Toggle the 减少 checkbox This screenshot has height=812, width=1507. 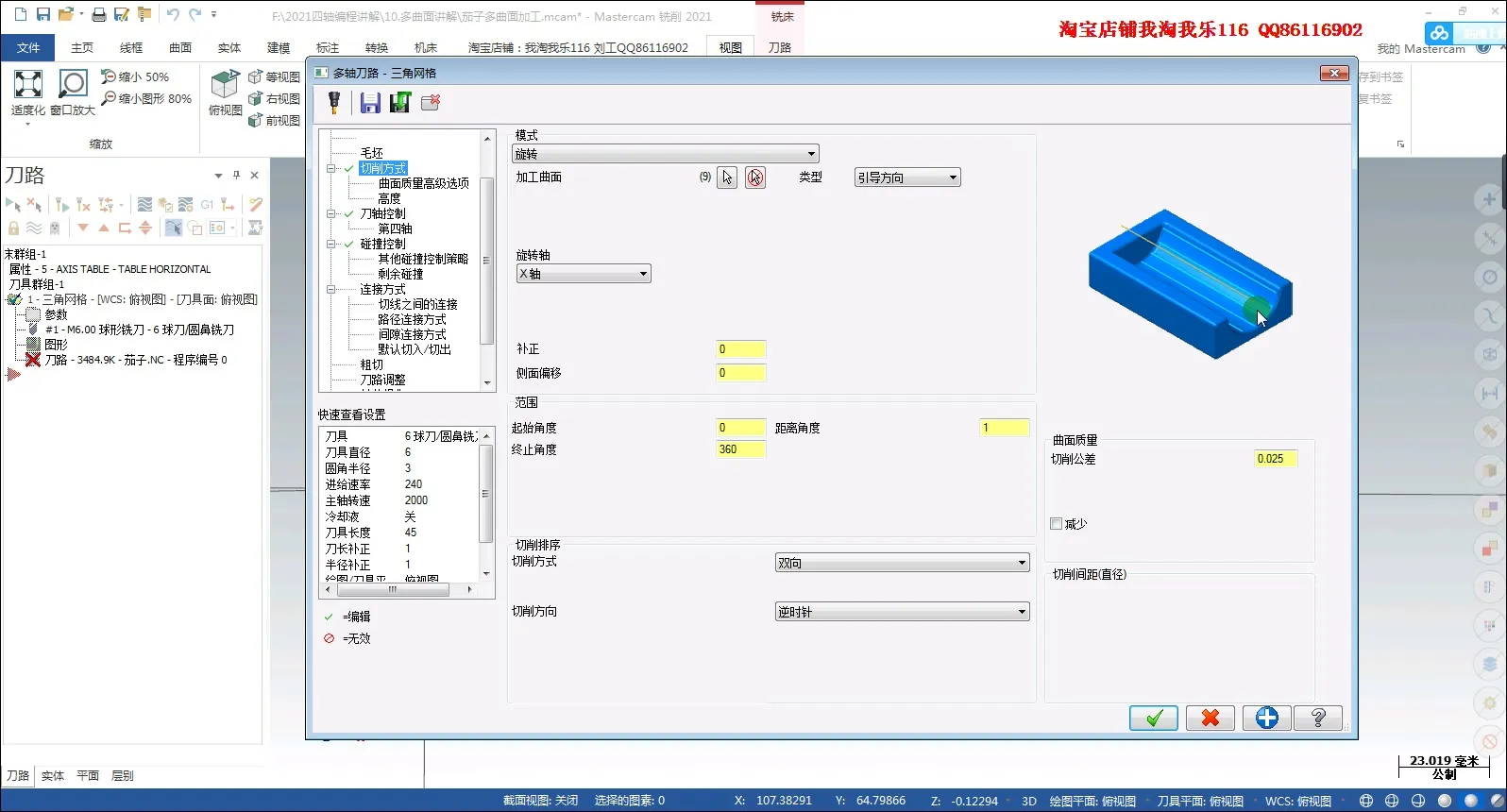pos(1057,524)
